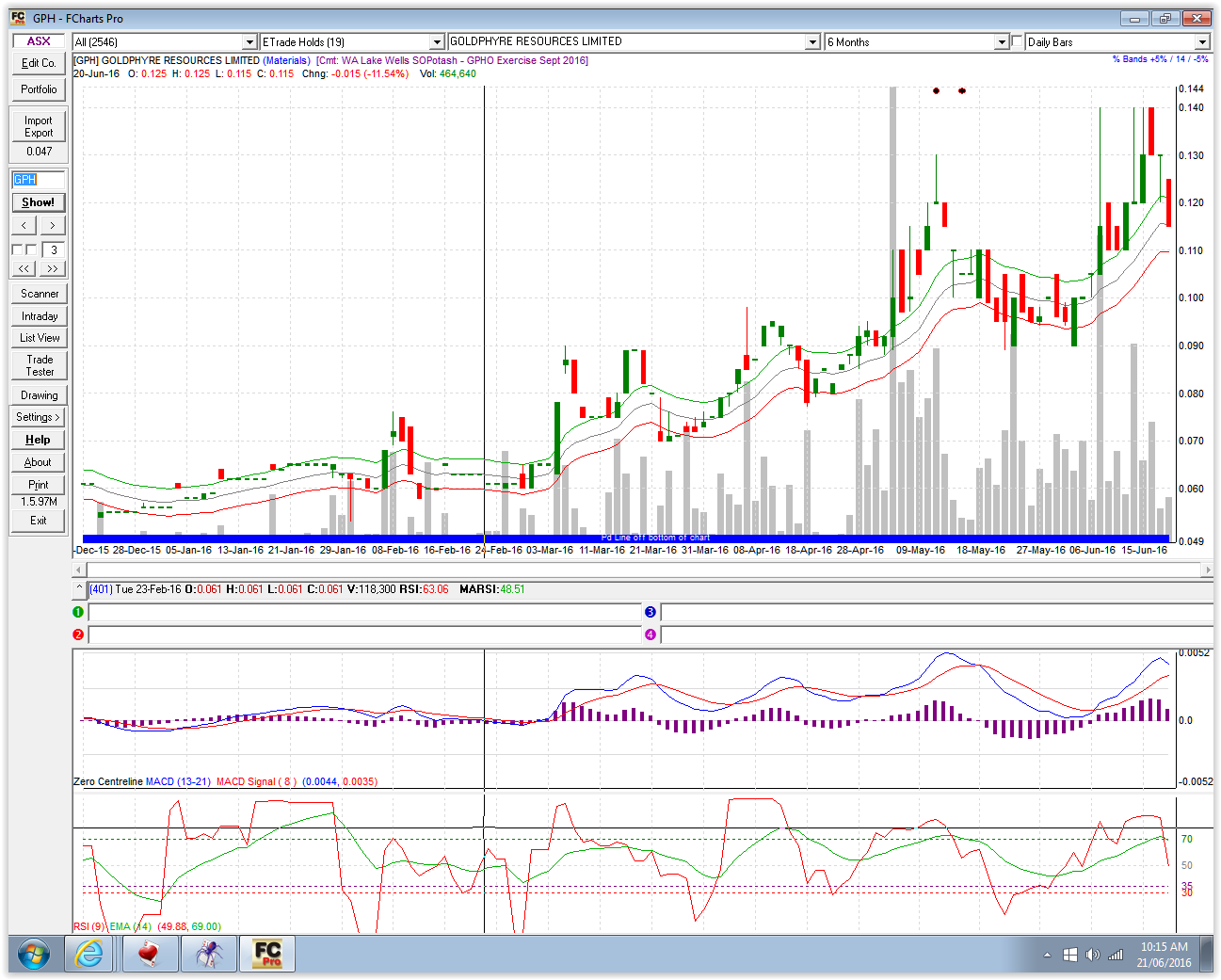Go to the next stock with the single right arrow
The image size is (1221, 980).
click(x=53, y=225)
